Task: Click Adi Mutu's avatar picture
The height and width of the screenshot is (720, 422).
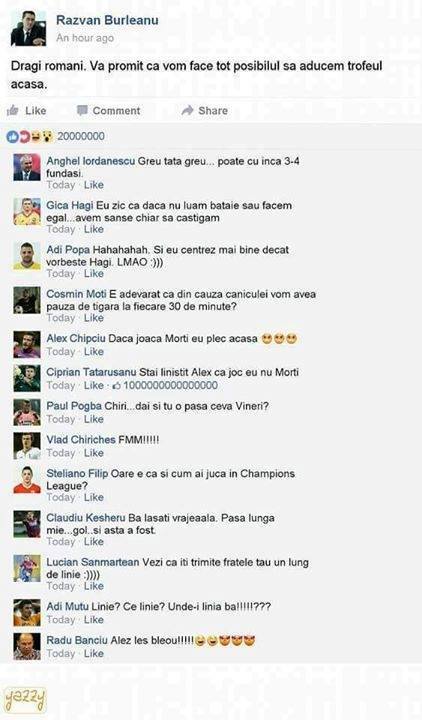Action: click(27, 613)
